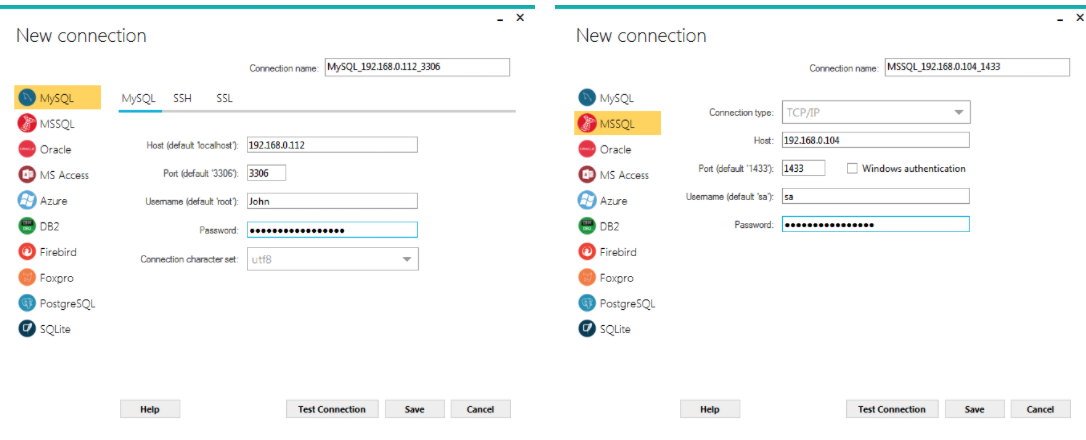Pick the Foxpro icon in the MSSQL connection dialog
Screen dimensions: 1086x440
(587, 278)
